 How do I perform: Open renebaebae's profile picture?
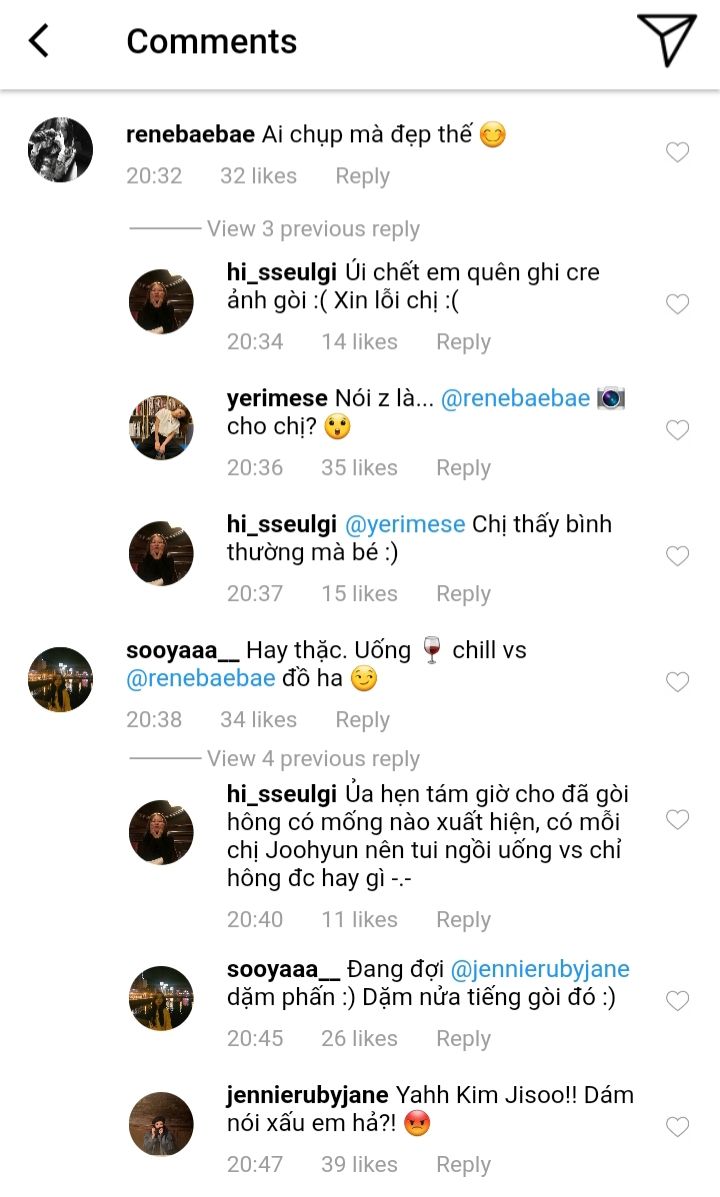pos(59,150)
